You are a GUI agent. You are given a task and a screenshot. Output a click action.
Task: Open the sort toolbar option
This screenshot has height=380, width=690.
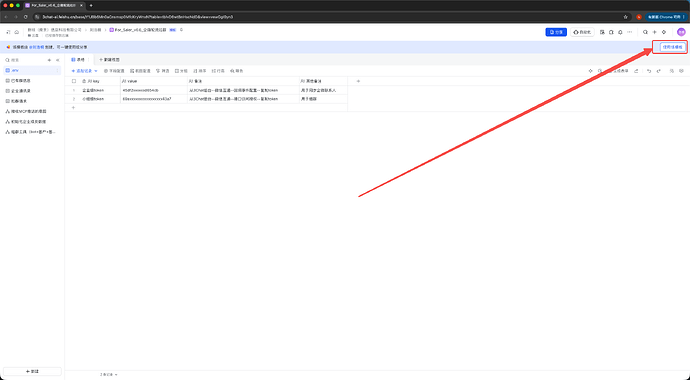coord(200,71)
